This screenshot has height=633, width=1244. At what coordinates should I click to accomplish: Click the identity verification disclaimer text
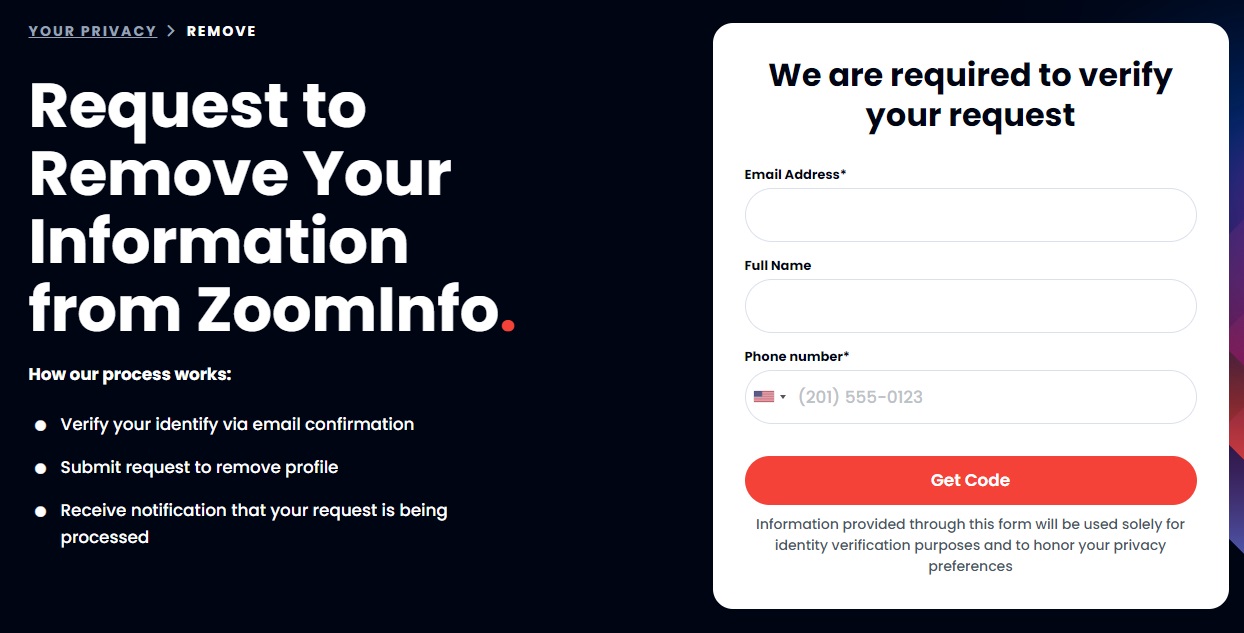(x=970, y=544)
